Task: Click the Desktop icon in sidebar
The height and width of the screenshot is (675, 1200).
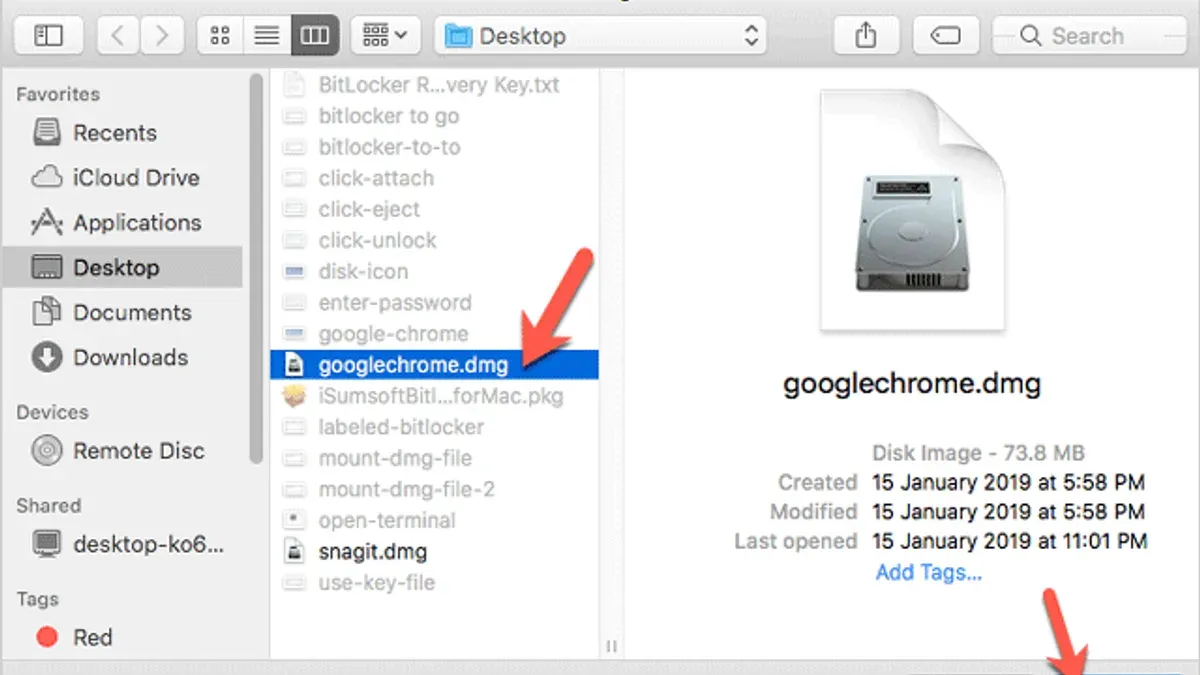Action: click(47, 268)
